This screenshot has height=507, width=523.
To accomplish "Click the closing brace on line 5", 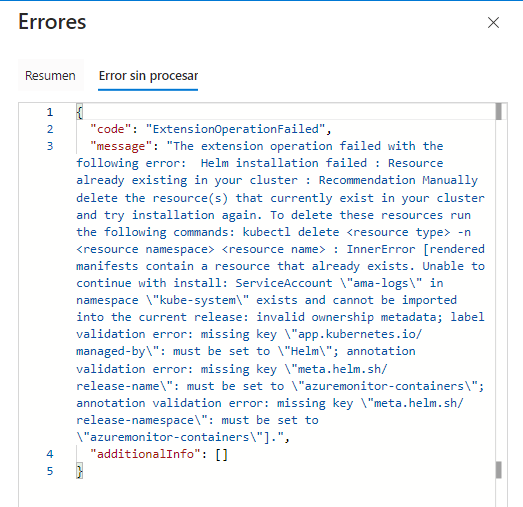I will 79,471.
